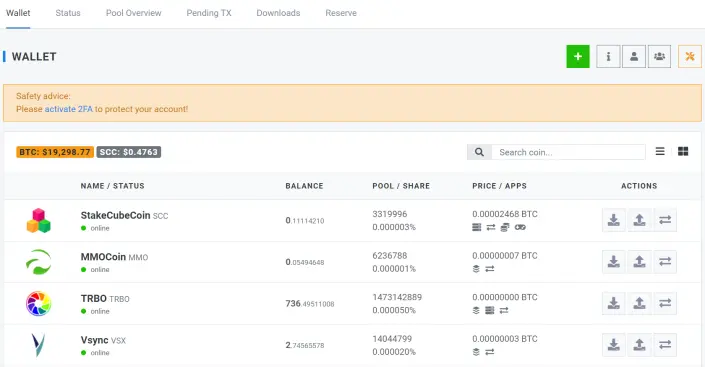705x367 pixels.
Task: Open the info icon button in Wallet header
Action: pyautogui.click(x=608, y=57)
